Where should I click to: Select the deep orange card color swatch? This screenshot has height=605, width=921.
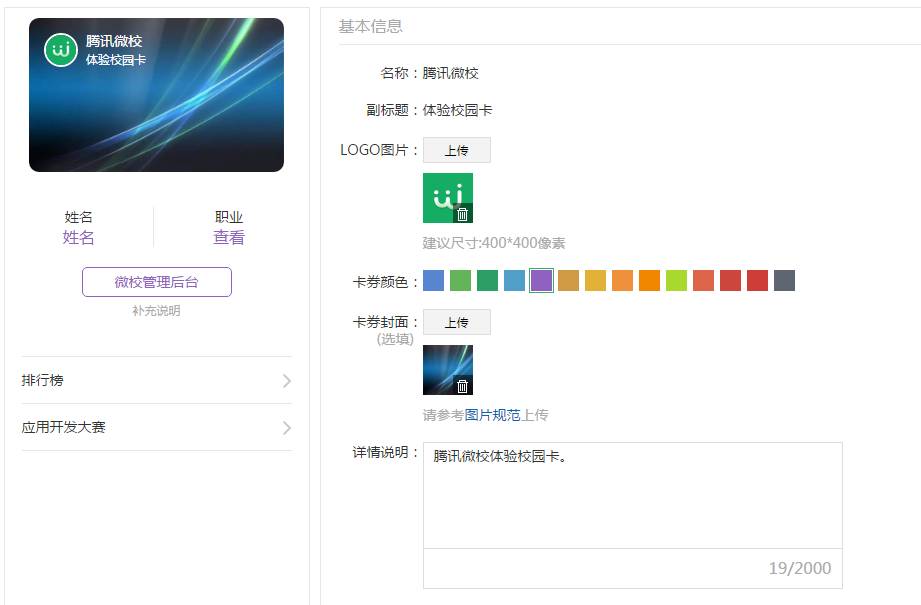[x=650, y=281]
